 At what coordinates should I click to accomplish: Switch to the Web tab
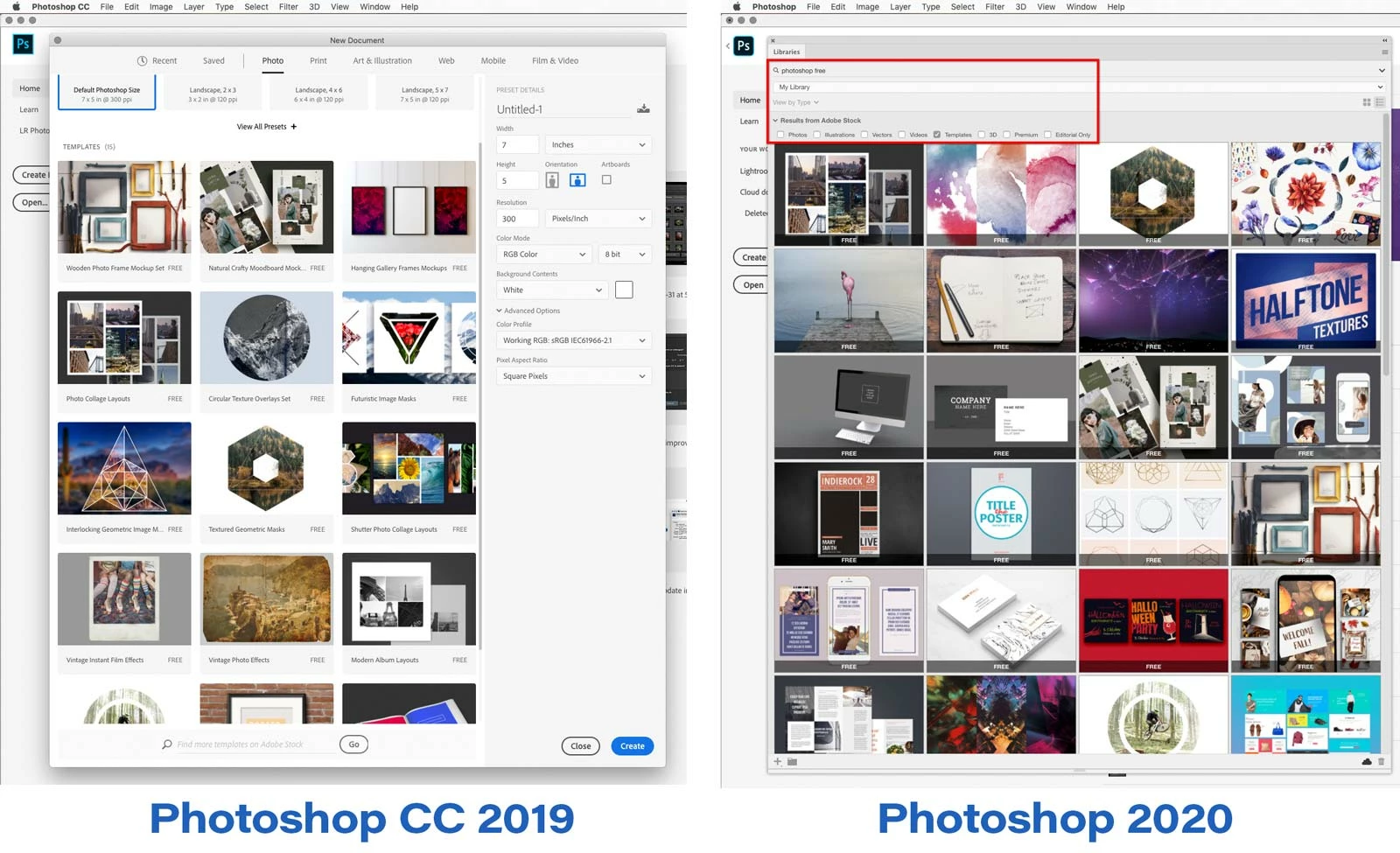pos(446,61)
